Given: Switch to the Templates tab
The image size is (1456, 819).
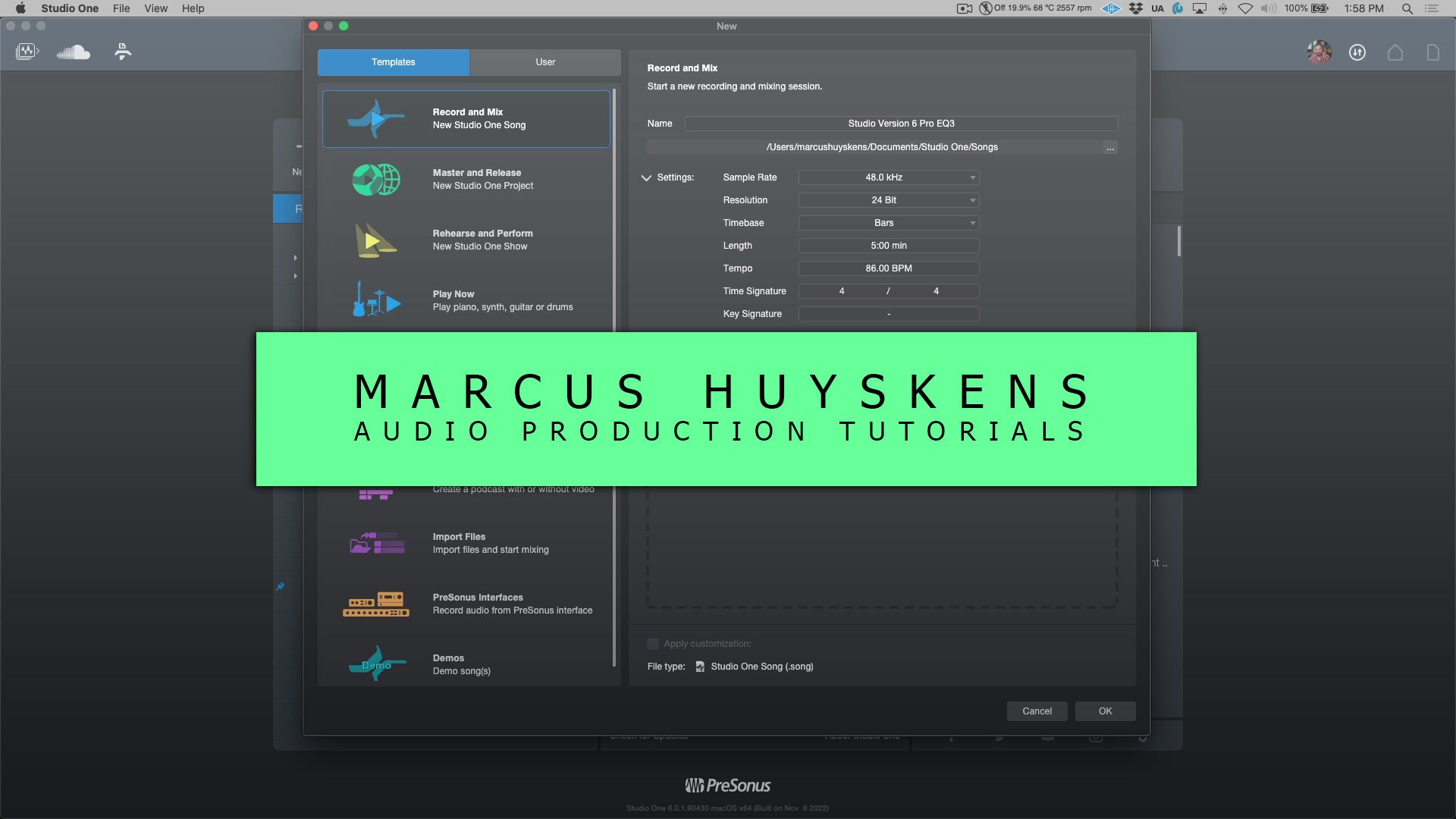Looking at the screenshot, I should click(x=394, y=62).
